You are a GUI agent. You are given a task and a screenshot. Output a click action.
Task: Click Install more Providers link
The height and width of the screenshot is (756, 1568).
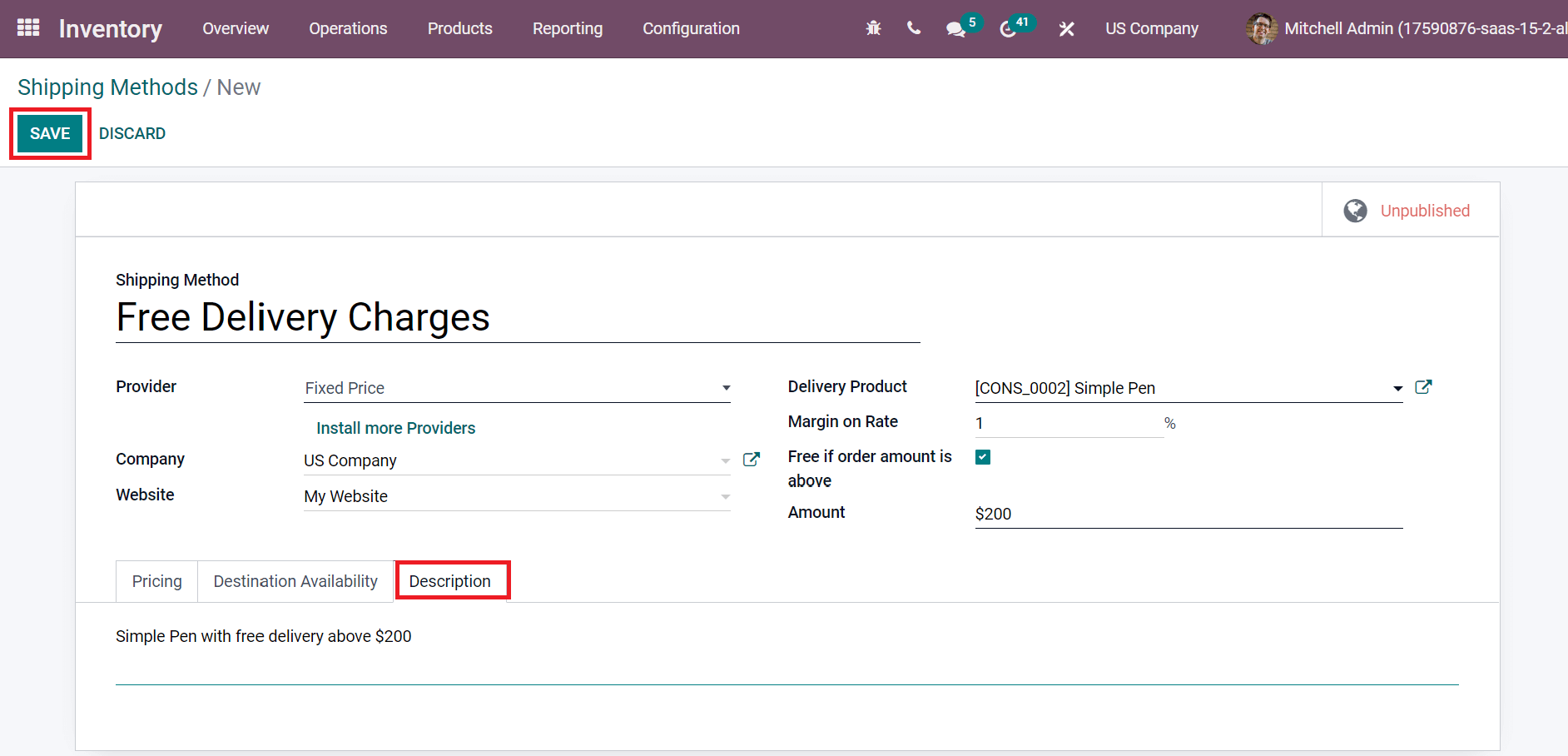point(395,428)
